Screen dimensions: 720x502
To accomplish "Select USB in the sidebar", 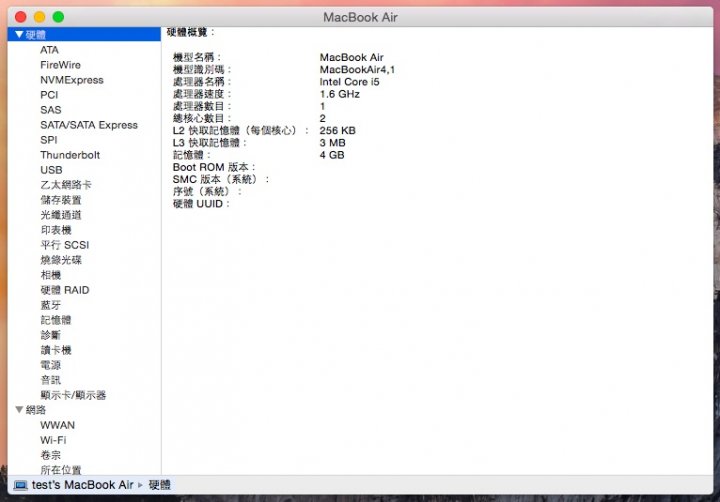I will tap(51, 170).
